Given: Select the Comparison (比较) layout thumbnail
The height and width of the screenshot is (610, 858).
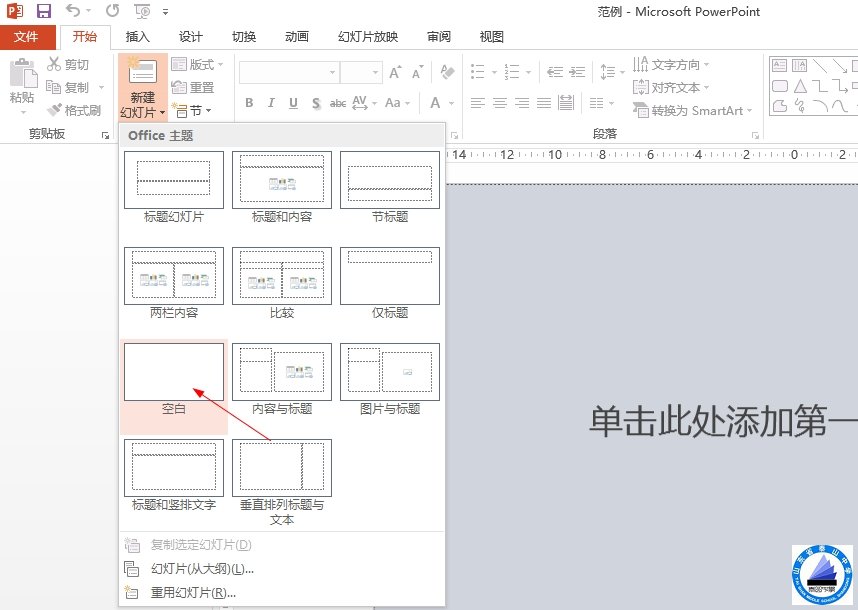Looking at the screenshot, I should point(282,277).
